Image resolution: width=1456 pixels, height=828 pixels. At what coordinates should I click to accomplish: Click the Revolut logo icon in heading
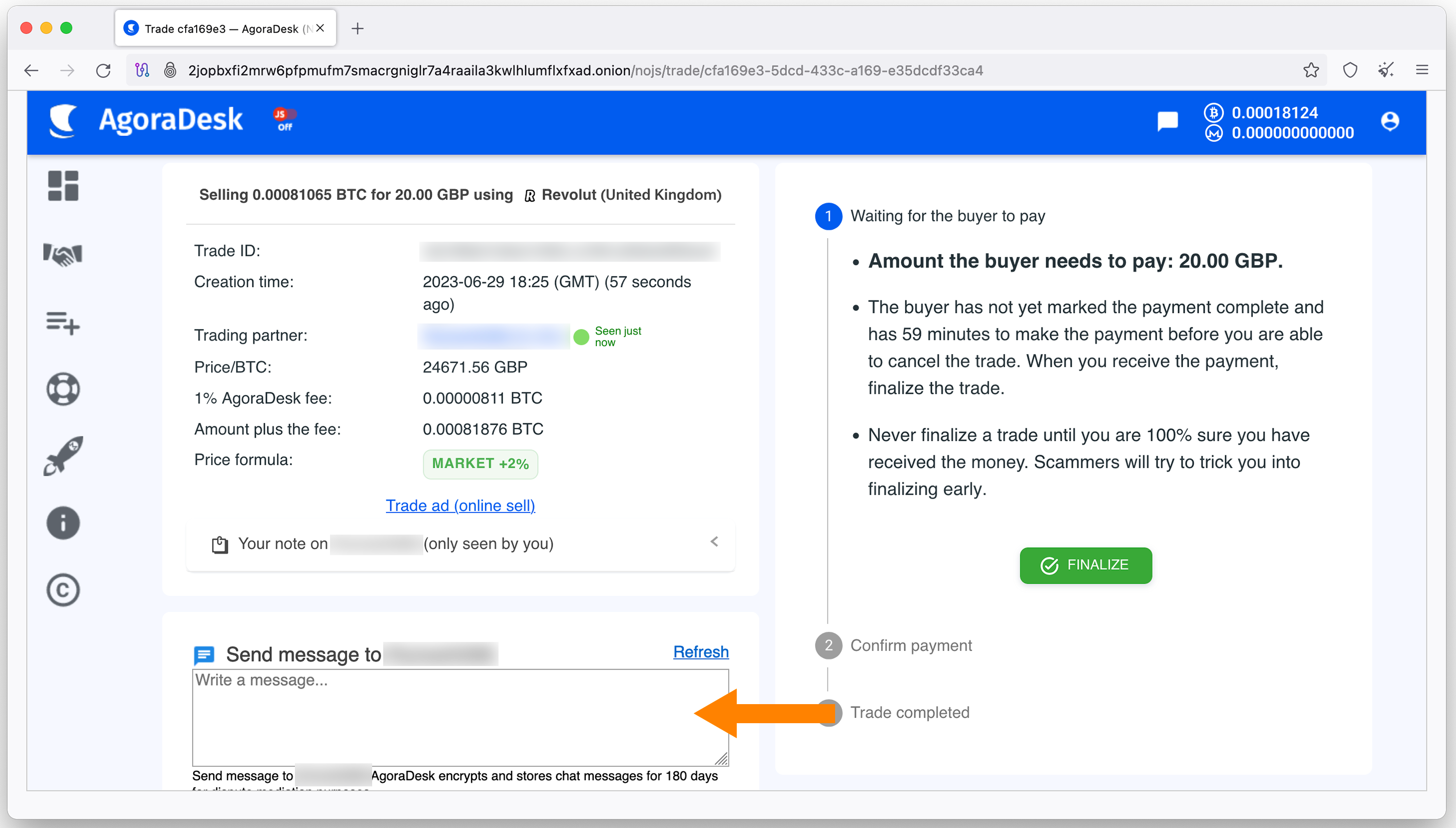click(529, 196)
